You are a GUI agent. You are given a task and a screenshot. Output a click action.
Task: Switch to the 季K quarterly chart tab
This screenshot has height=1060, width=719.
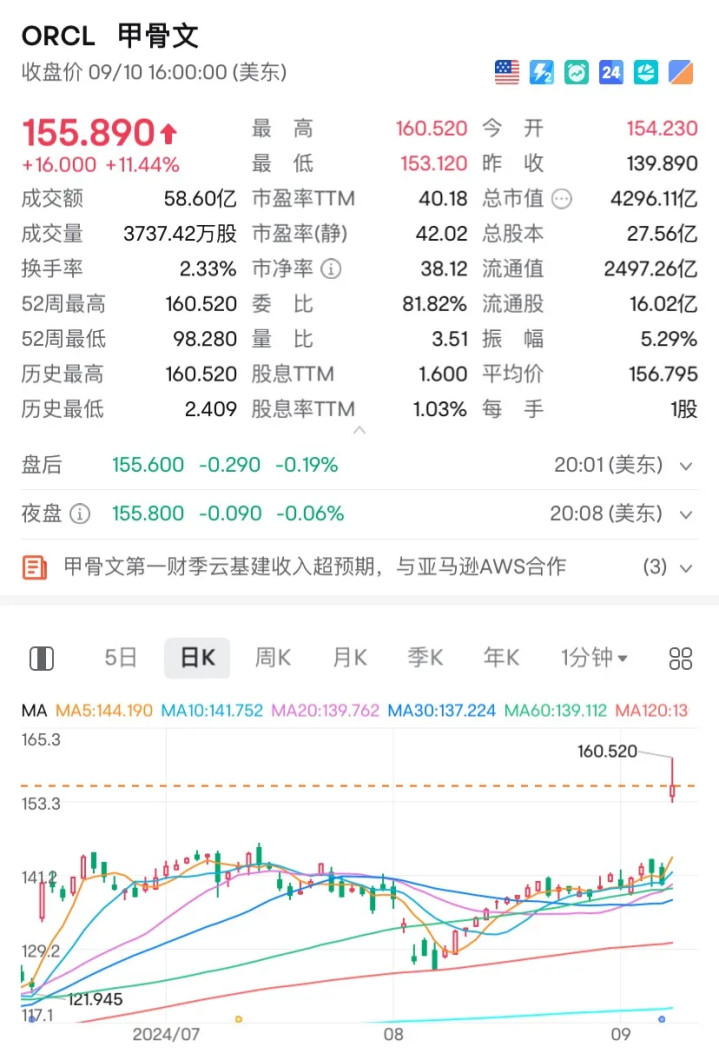tap(425, 657)
